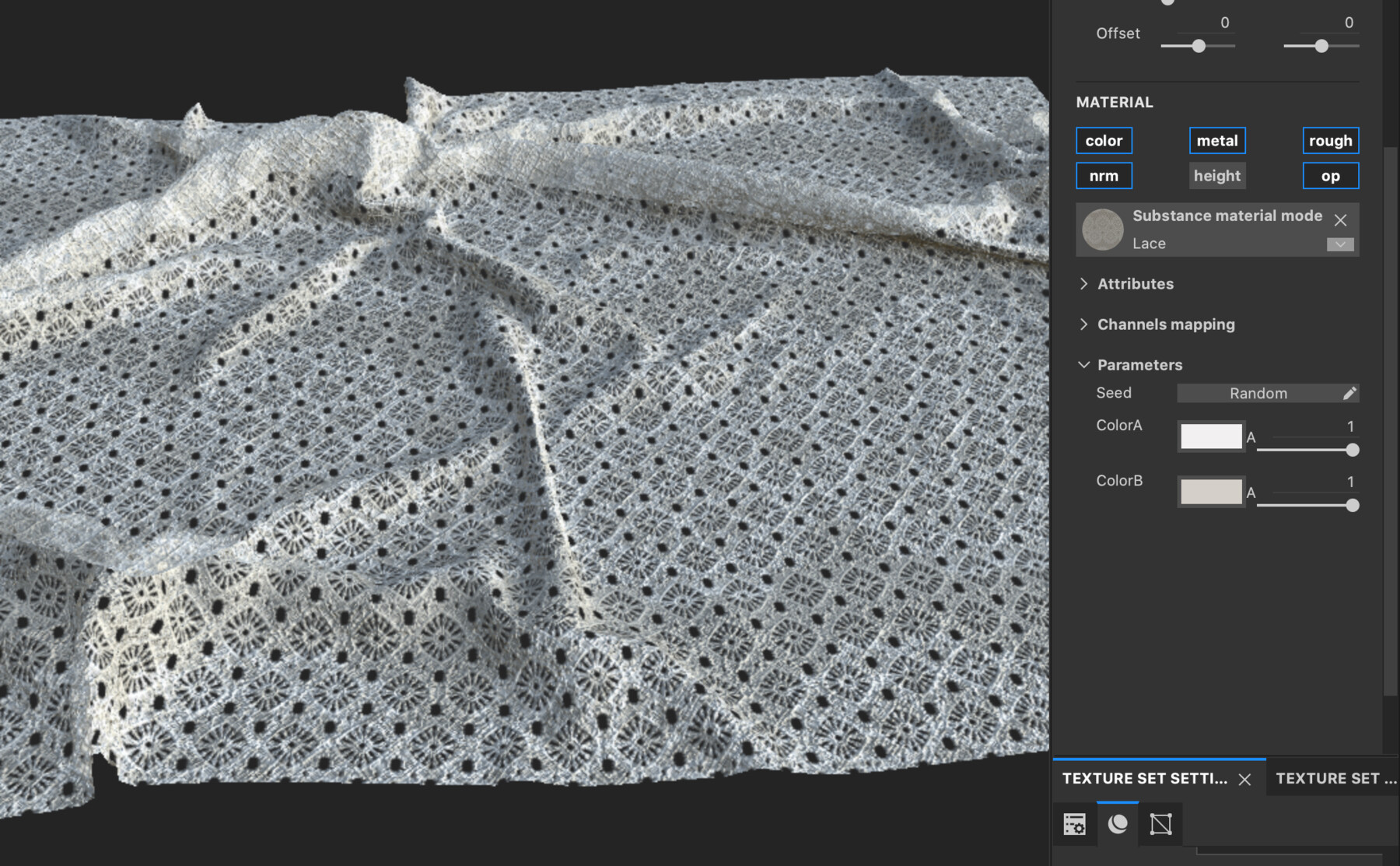Click the ColorA alpha slider handle
Image resolution: width=1400 pixels, height=866 pixels.
(x=1353, y=450)
